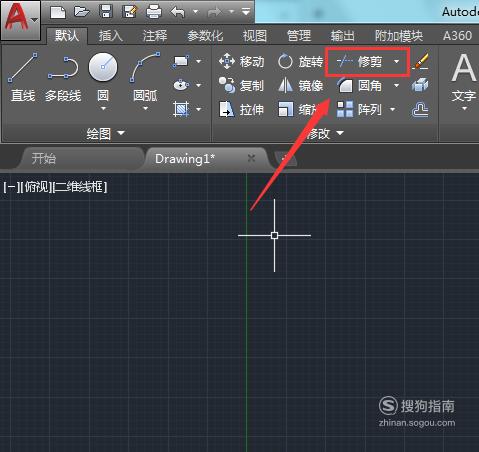Go to the 输出 ribbon tab
This screenshot has height=452, width=479.
342,35
